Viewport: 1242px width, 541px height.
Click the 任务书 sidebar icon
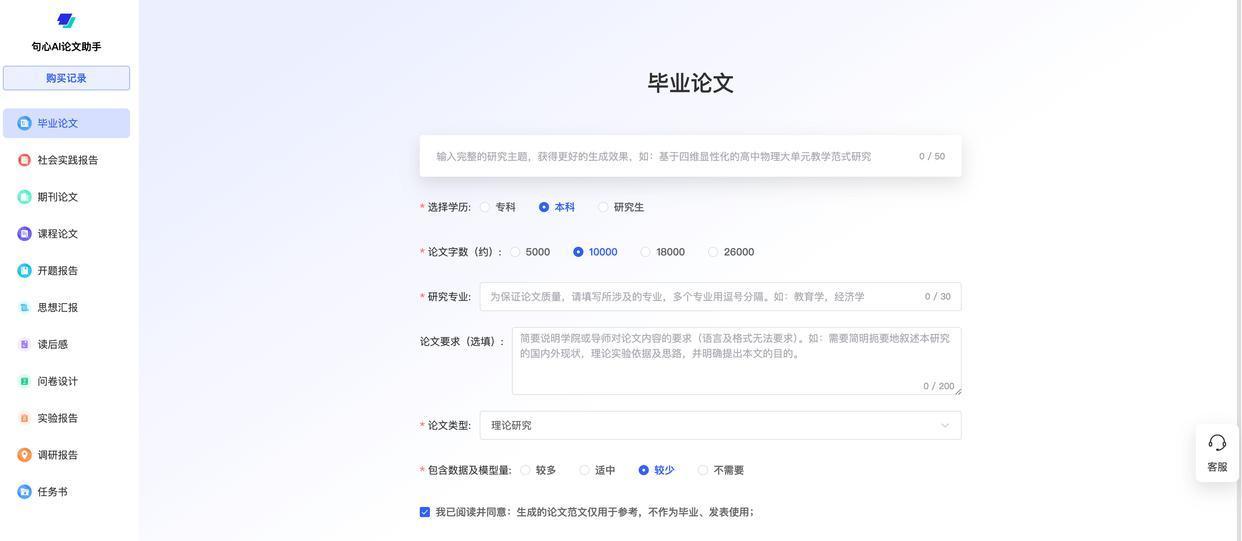[x=24, y=492]
